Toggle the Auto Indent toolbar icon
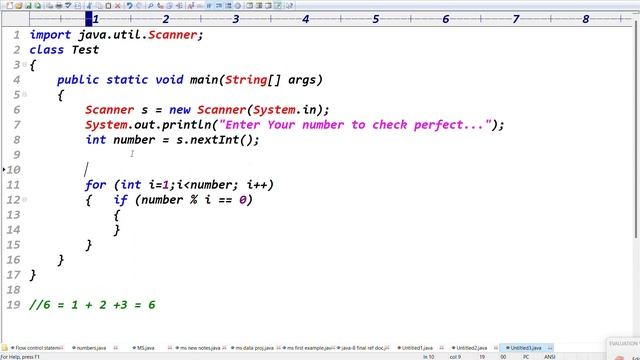640x360 pixels. (219, 6)
